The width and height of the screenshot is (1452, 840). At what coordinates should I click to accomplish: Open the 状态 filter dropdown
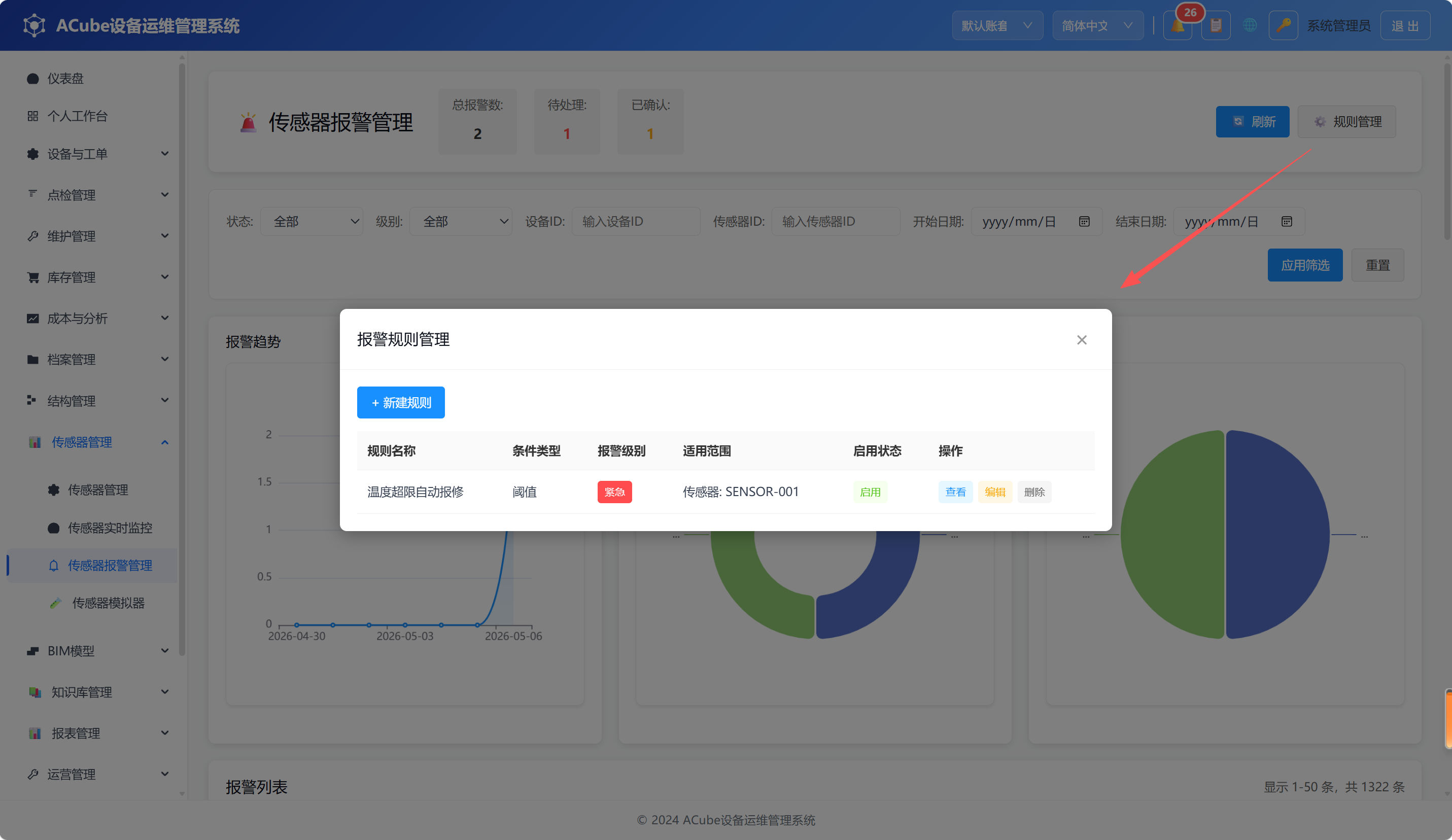click(312, 222)
